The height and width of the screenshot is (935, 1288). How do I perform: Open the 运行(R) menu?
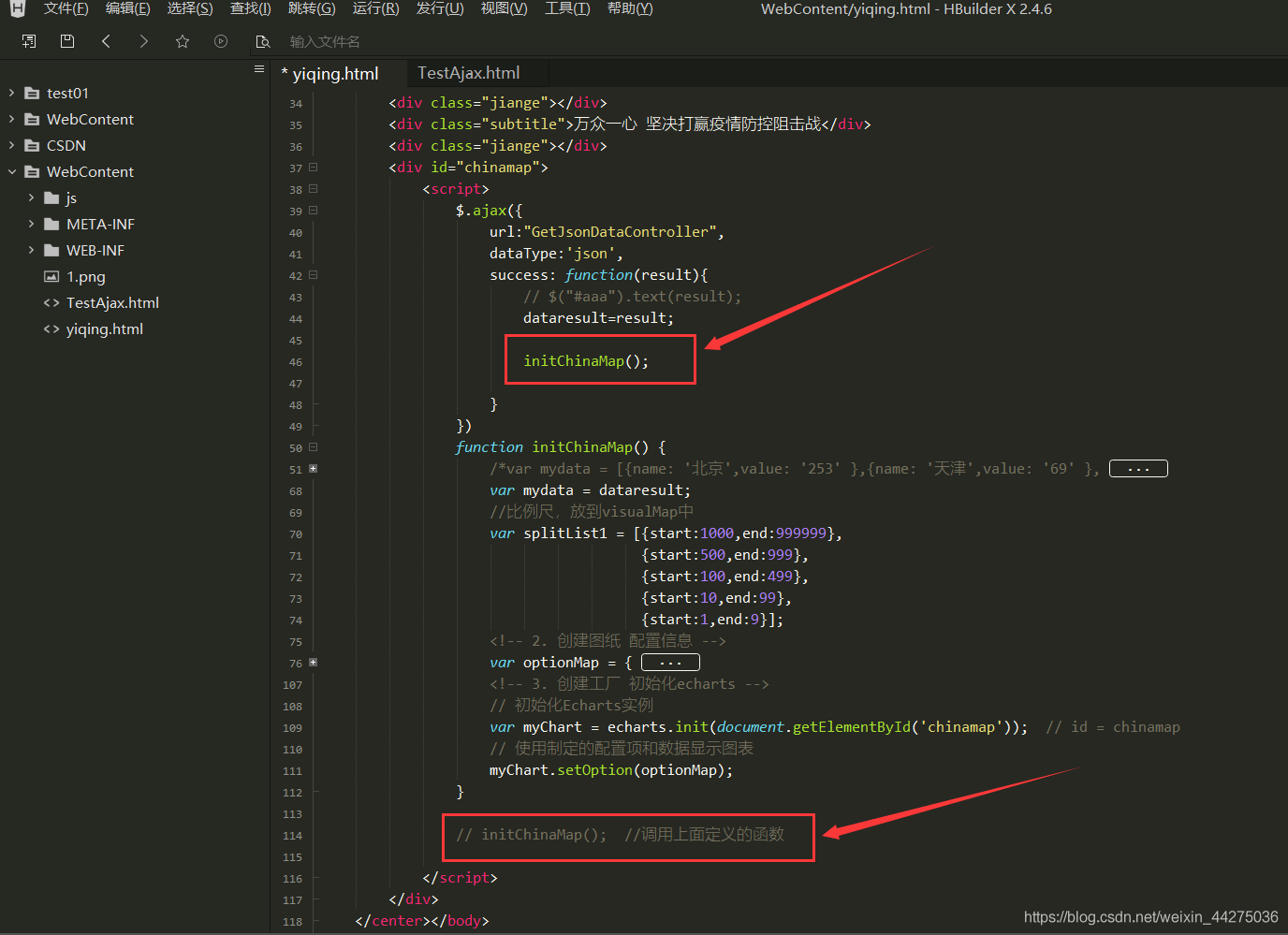click(x=375, y=9)
